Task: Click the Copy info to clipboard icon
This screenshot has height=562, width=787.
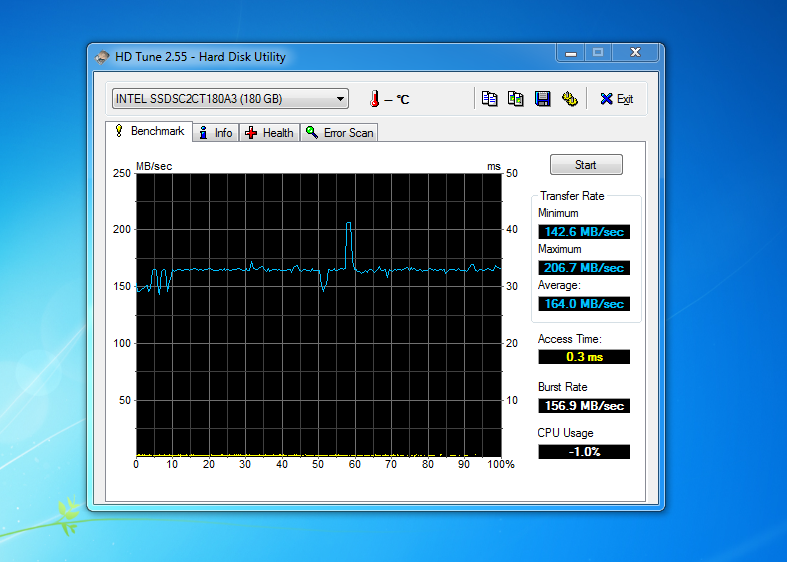Action: click(489, 98)
